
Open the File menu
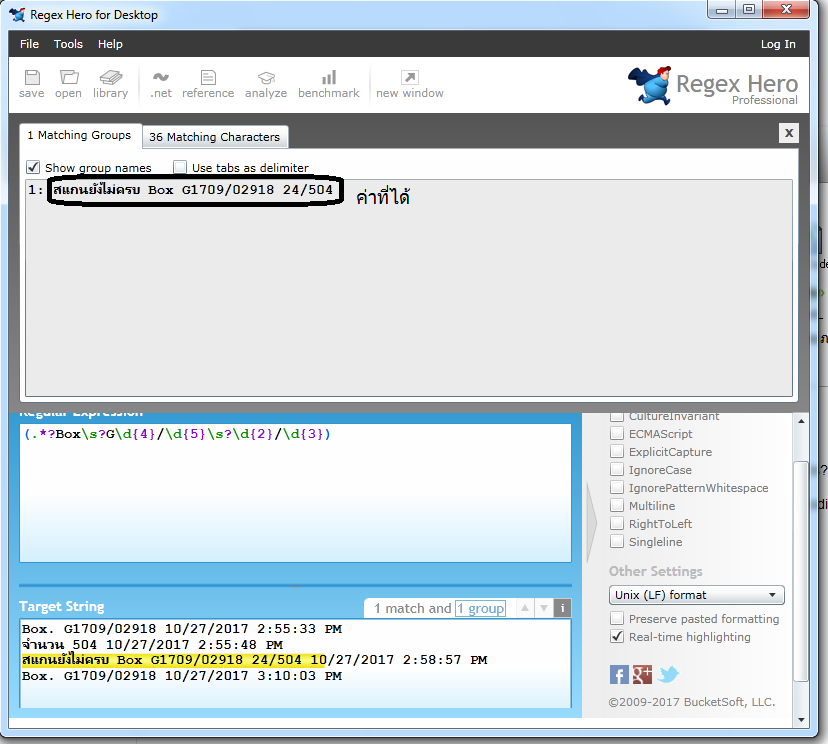pos(30,44)
